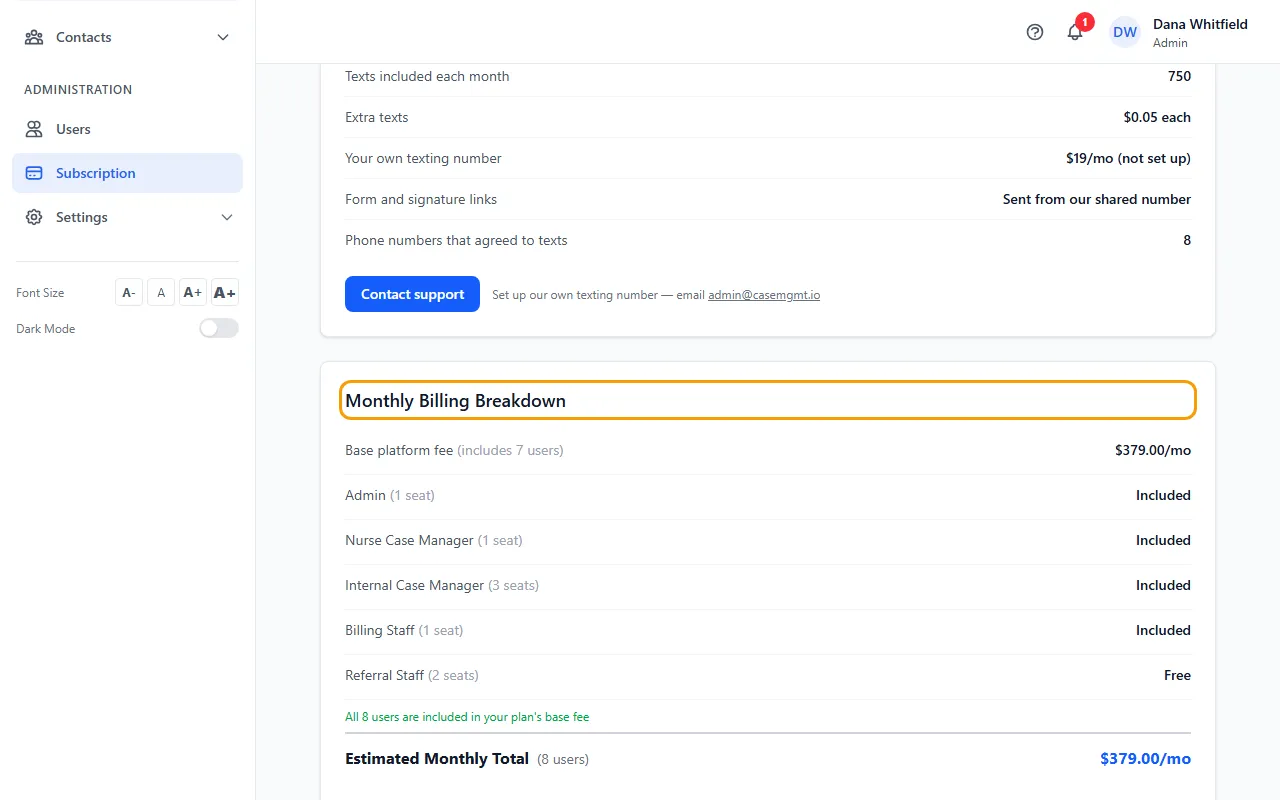Click the $379.00/mo estimated total value
The image size is (1280, 800).
(x=1146, y=759)
